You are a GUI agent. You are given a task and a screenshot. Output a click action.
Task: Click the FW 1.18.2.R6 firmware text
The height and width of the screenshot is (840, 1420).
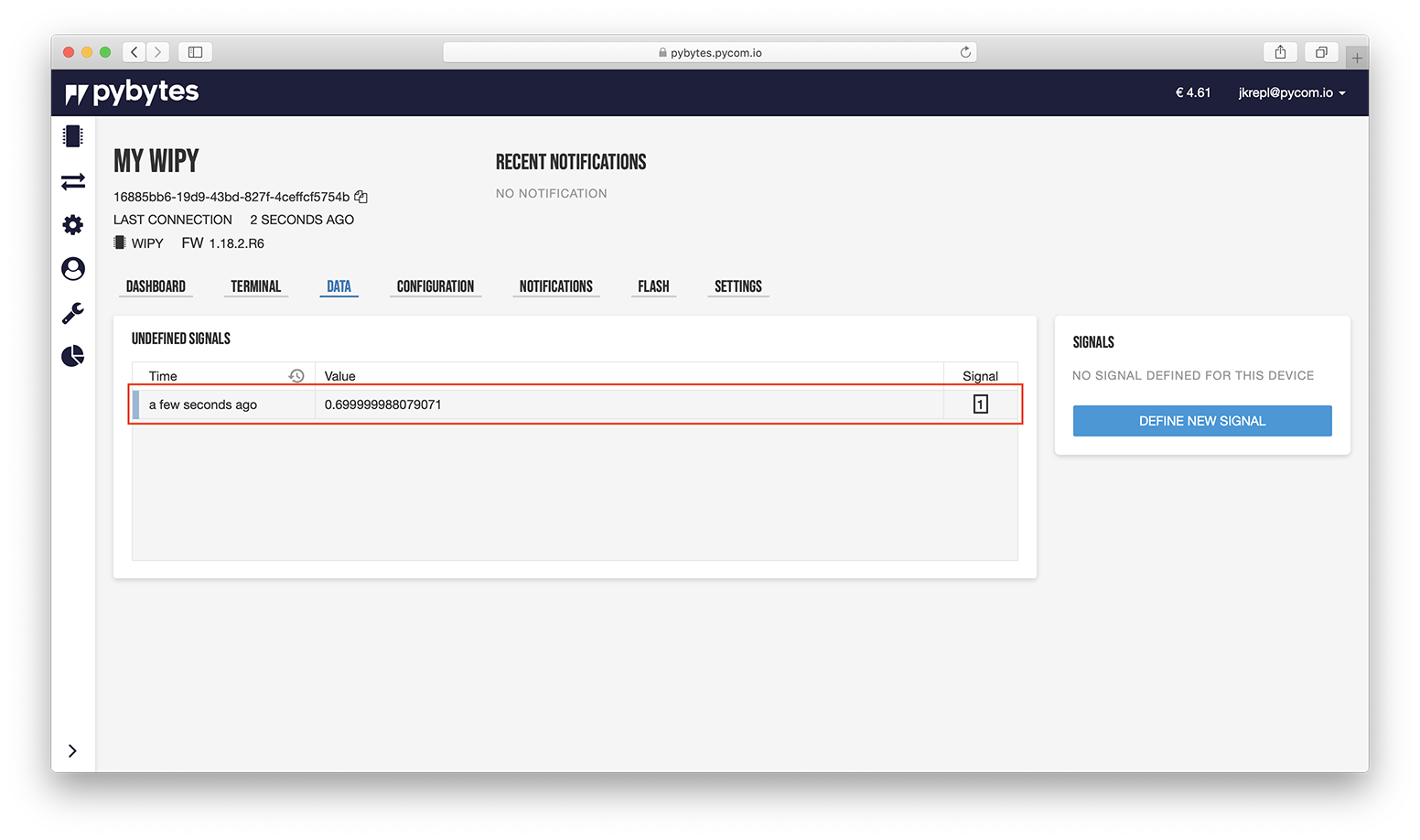[x=222, y=243]
